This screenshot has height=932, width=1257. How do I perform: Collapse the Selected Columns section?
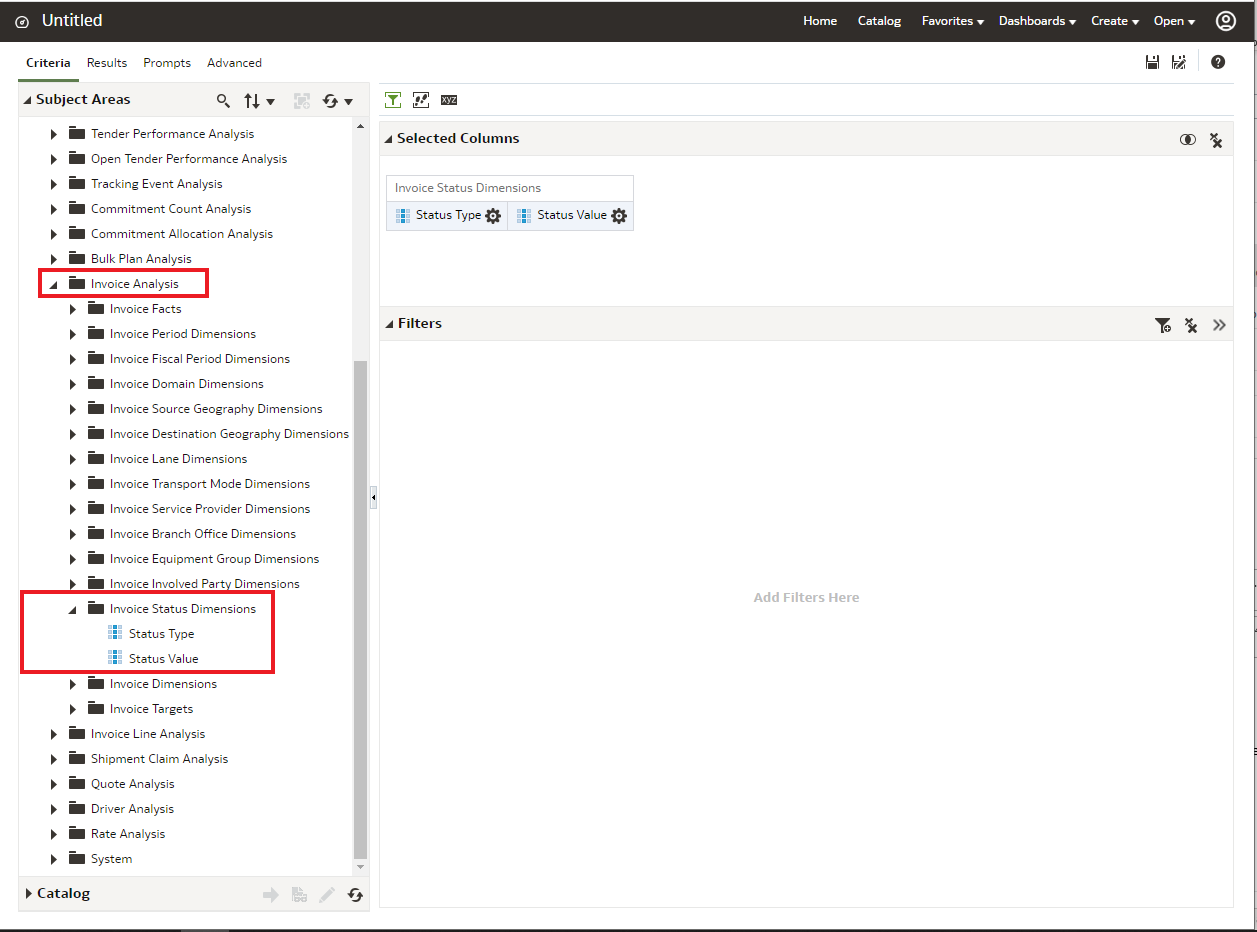click(388, 140)
